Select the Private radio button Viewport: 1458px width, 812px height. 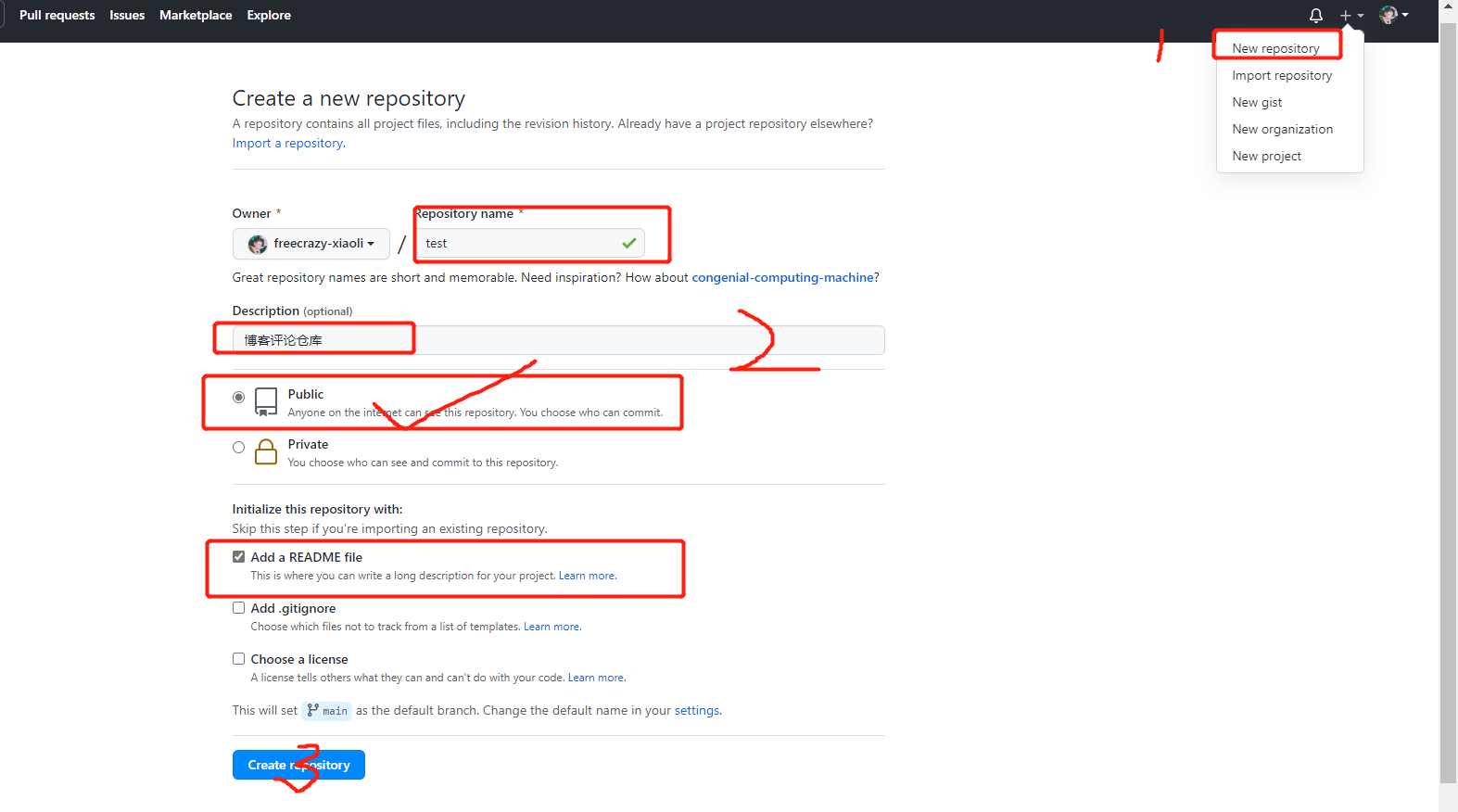tap(239, 447)
